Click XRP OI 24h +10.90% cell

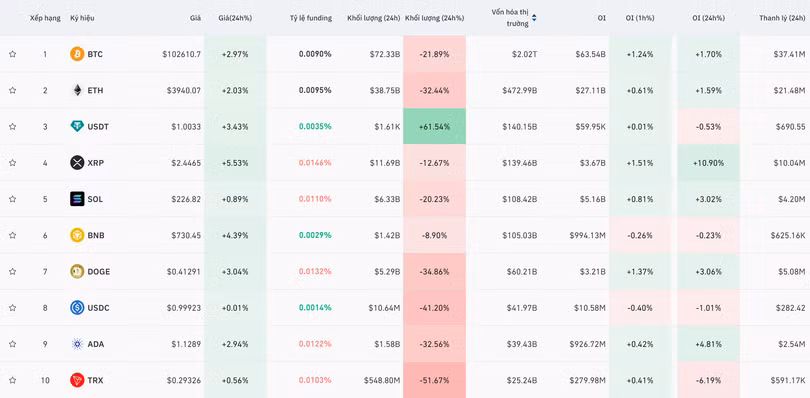pyautogui.click(x=708, y=163)
